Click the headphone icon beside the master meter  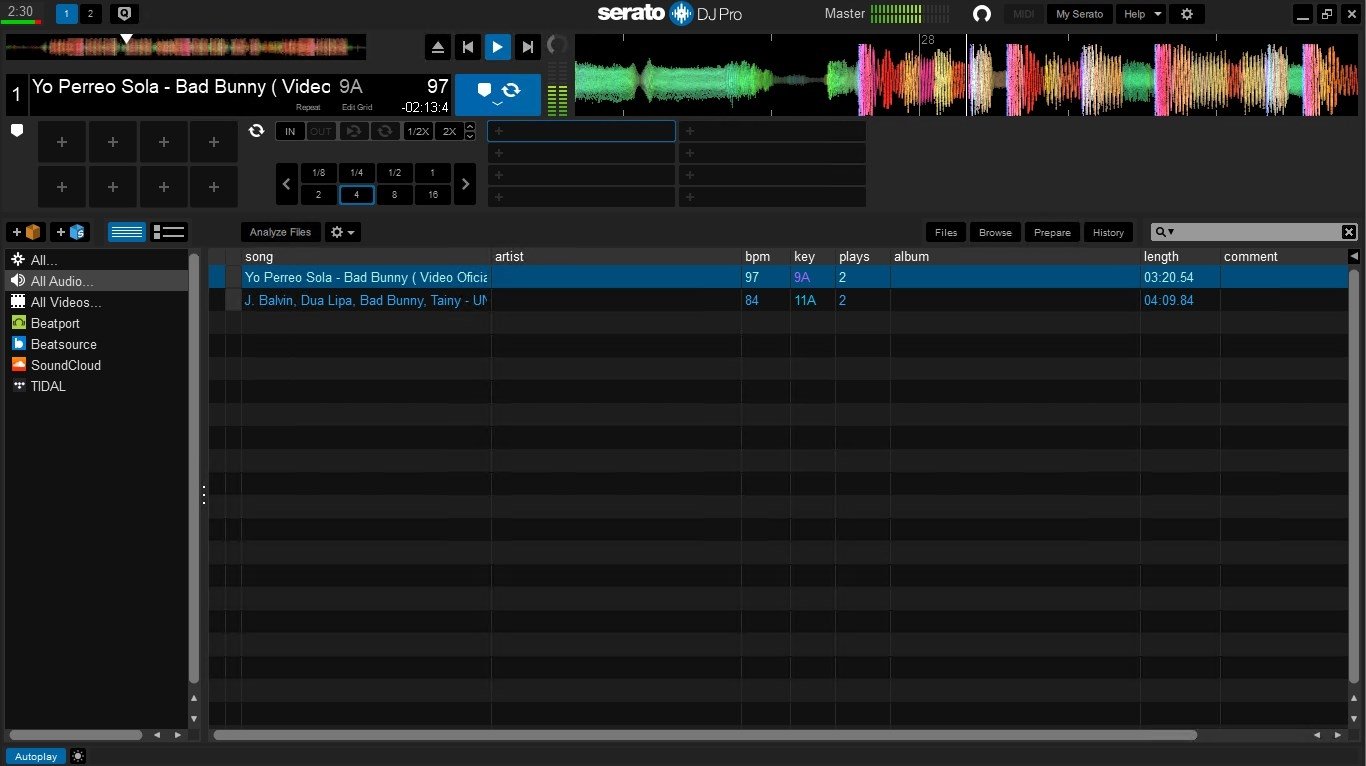point(982,14)
